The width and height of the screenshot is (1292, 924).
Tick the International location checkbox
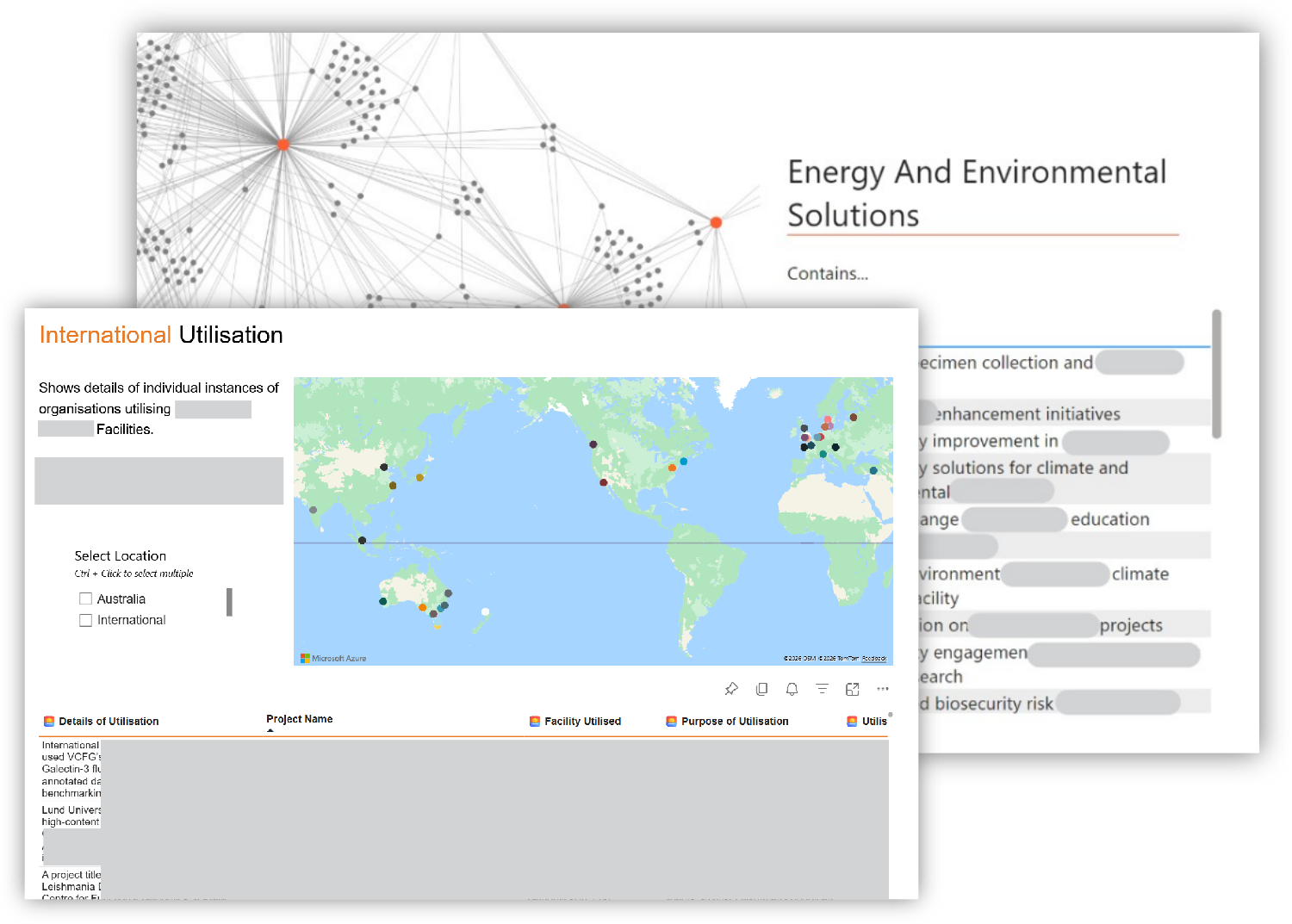click(85, 620)
